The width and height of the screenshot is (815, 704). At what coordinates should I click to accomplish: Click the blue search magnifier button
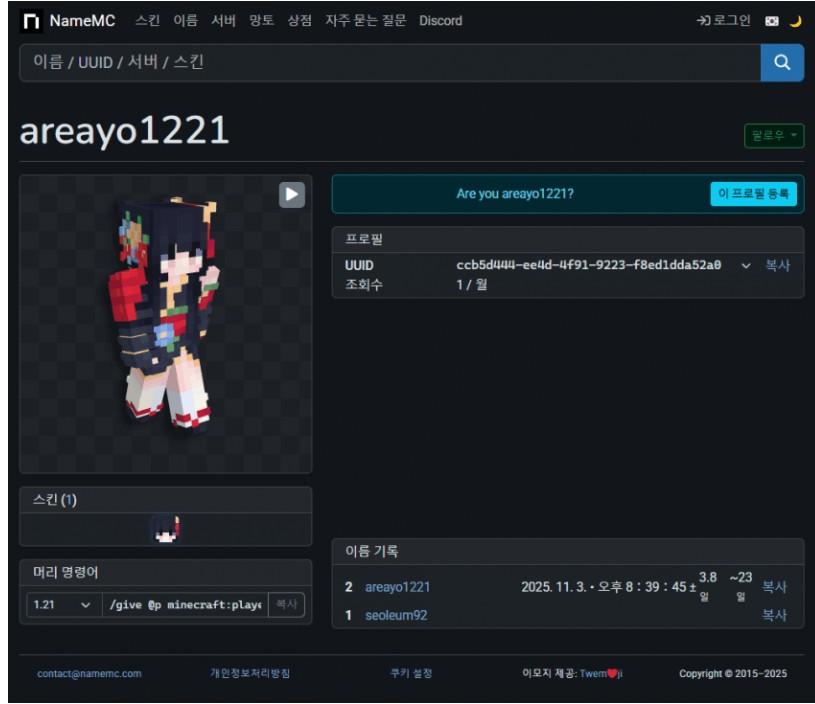click(x=782, y=62)
